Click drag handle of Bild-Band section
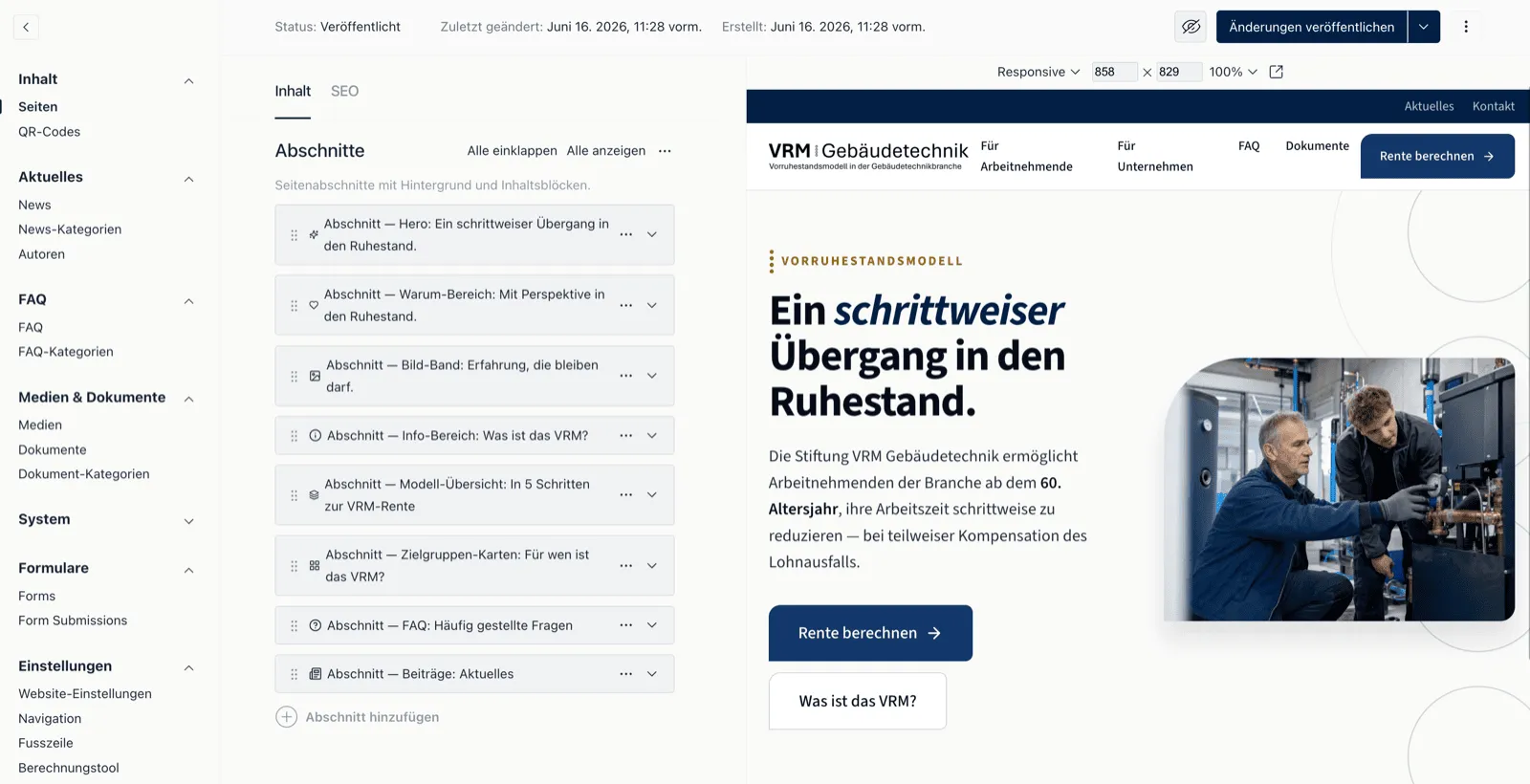 tap(294, 376)
